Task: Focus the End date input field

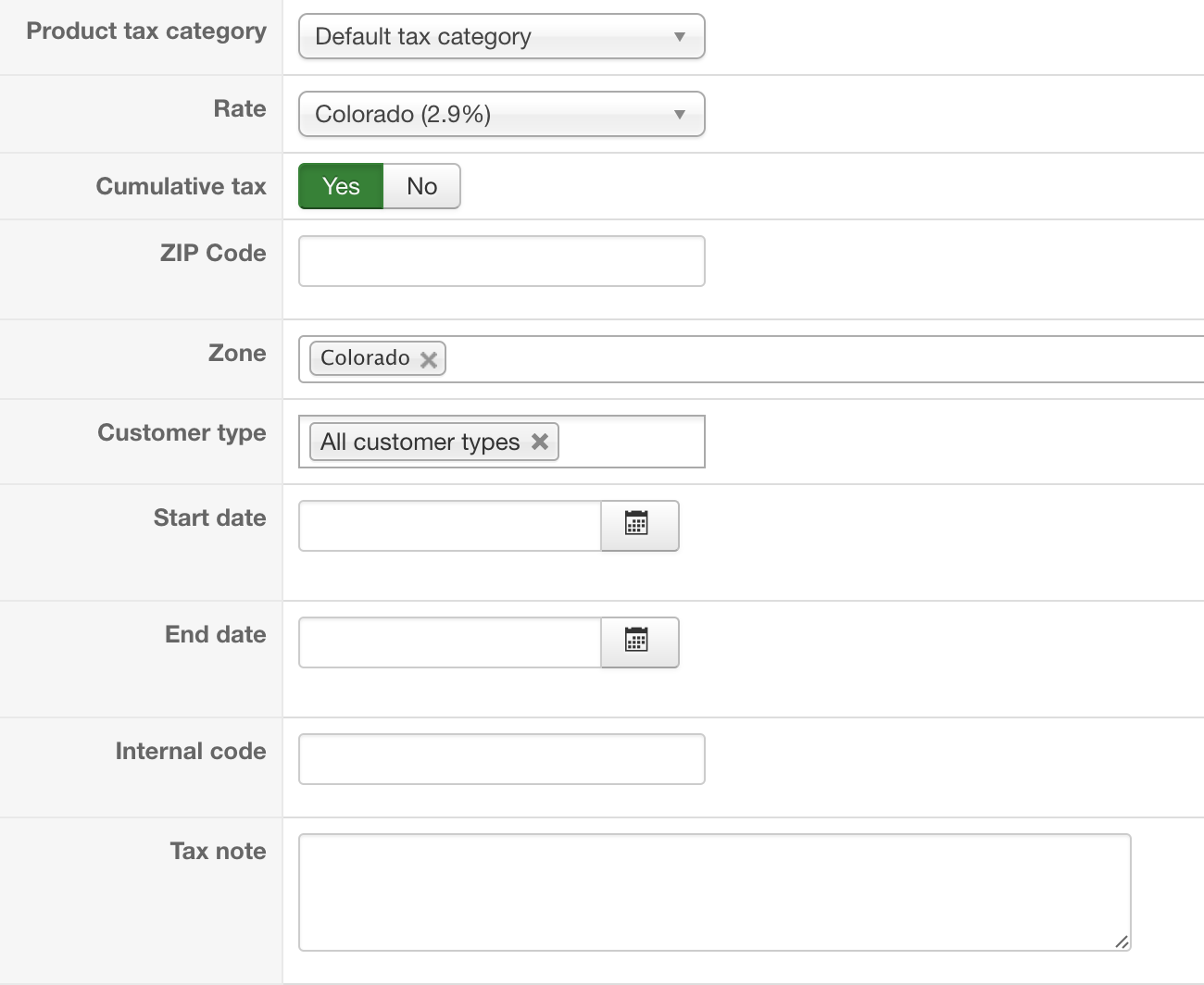Action: (450, 642)
